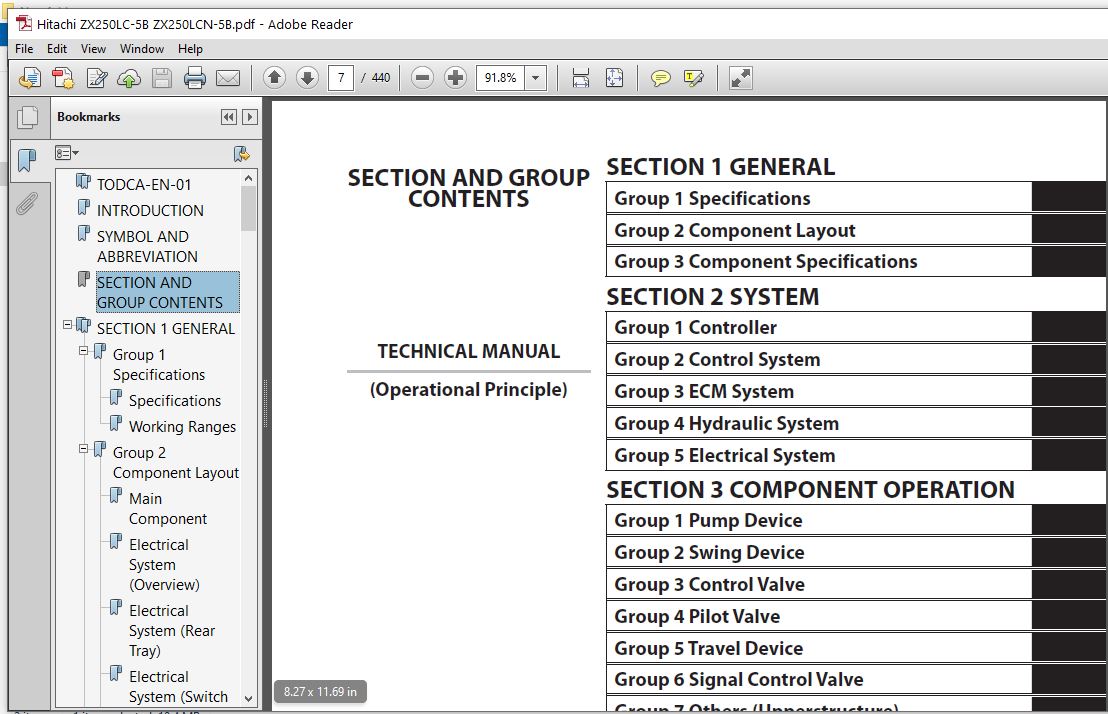This screenshot has height=714, width=1108.
Task: Open the zoom level dropdown arrow
Action: [x=536, y=78]
